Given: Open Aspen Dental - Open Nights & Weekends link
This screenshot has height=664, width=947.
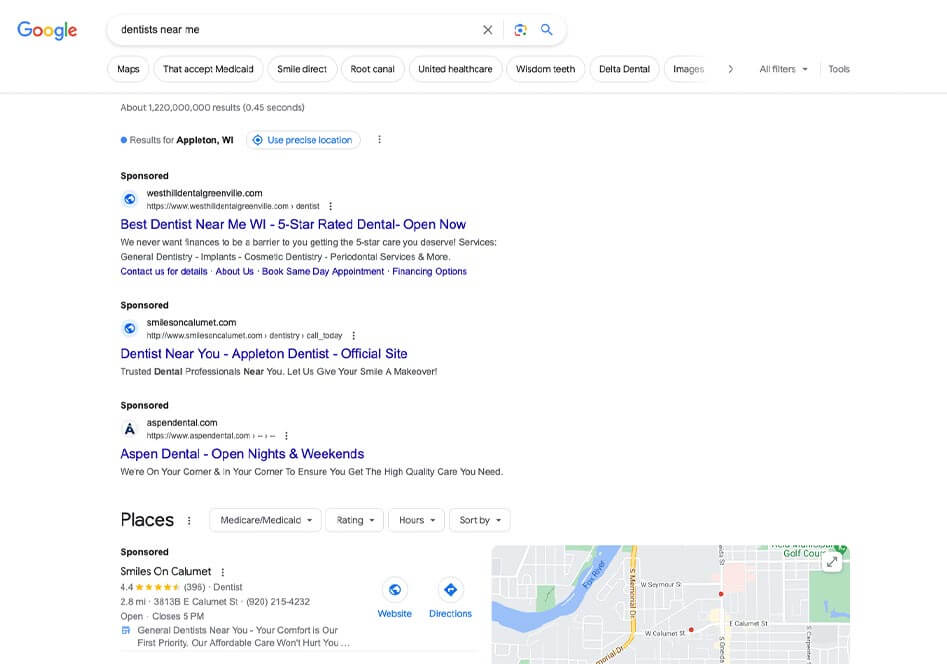Looking at the screenshot, I should pyautogui.click(x=242, y=454).
